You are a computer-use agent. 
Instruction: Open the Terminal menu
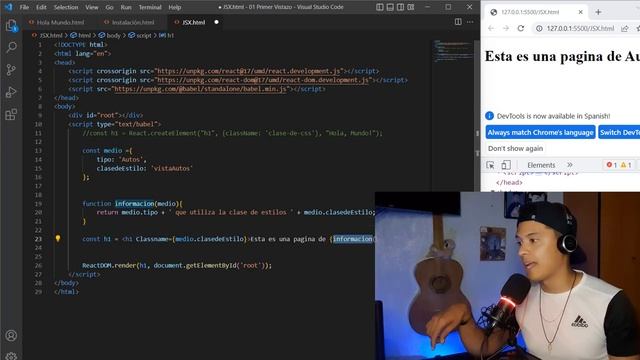(150, 7)
